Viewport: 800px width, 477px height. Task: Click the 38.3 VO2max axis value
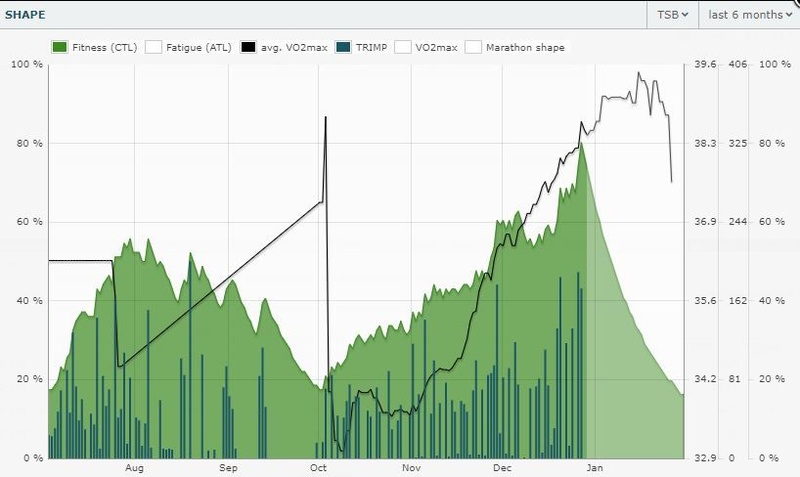(x=705, y=143)
